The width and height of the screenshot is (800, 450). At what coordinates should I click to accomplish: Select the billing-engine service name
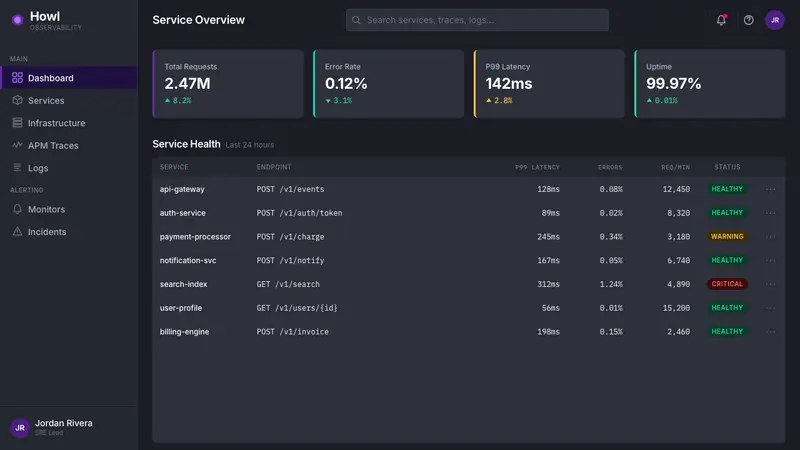[x=184, y=332]
